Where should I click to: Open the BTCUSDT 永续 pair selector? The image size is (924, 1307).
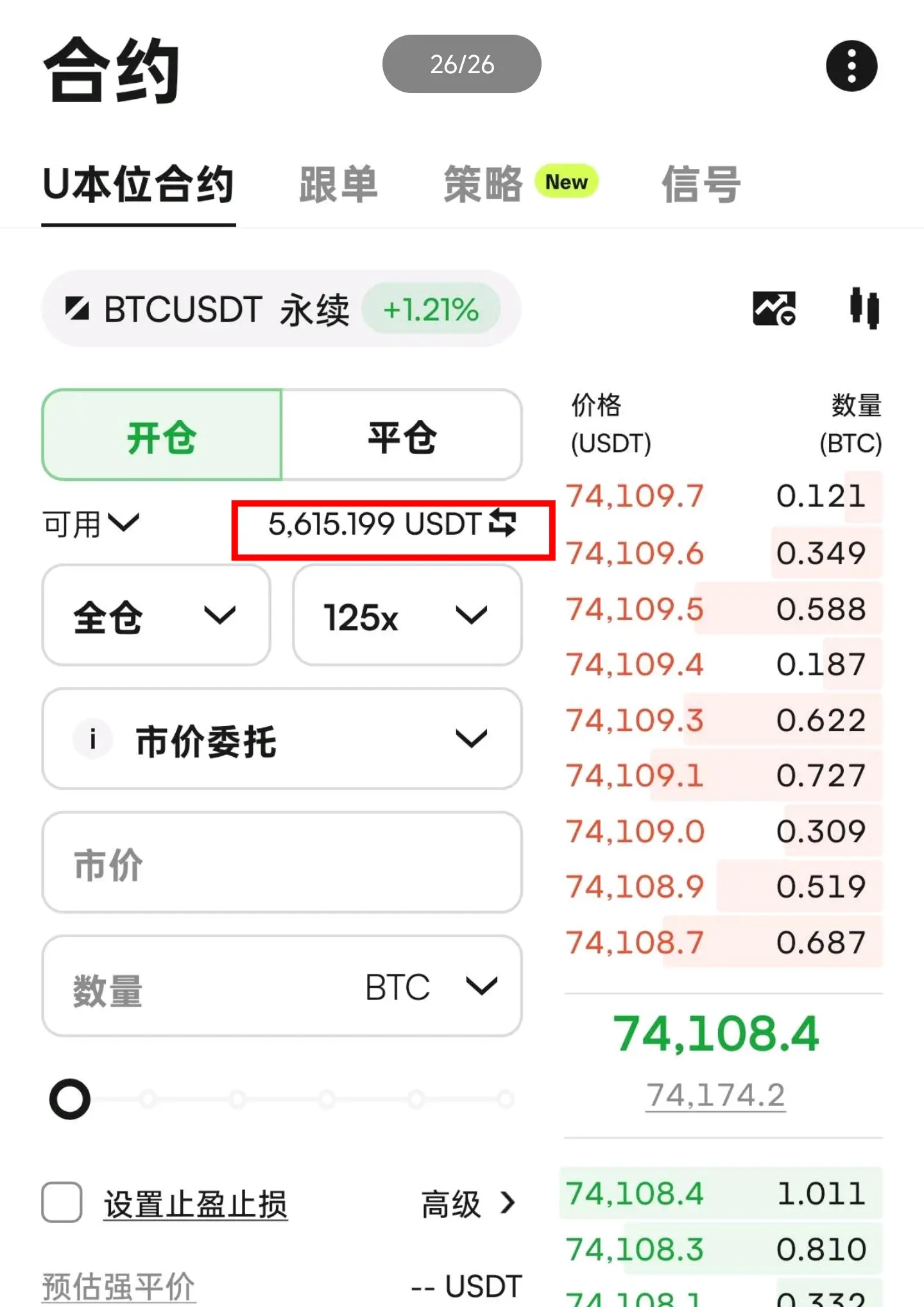coord(281,309)
